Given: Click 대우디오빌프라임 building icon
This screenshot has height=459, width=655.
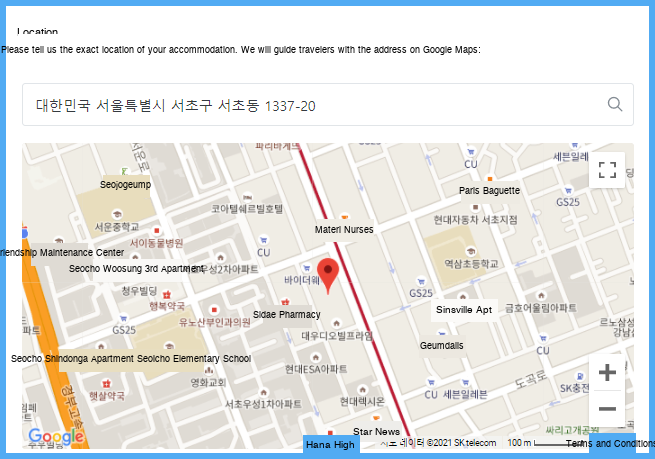Looking at the screenshot, I should (x=336, y=323).
